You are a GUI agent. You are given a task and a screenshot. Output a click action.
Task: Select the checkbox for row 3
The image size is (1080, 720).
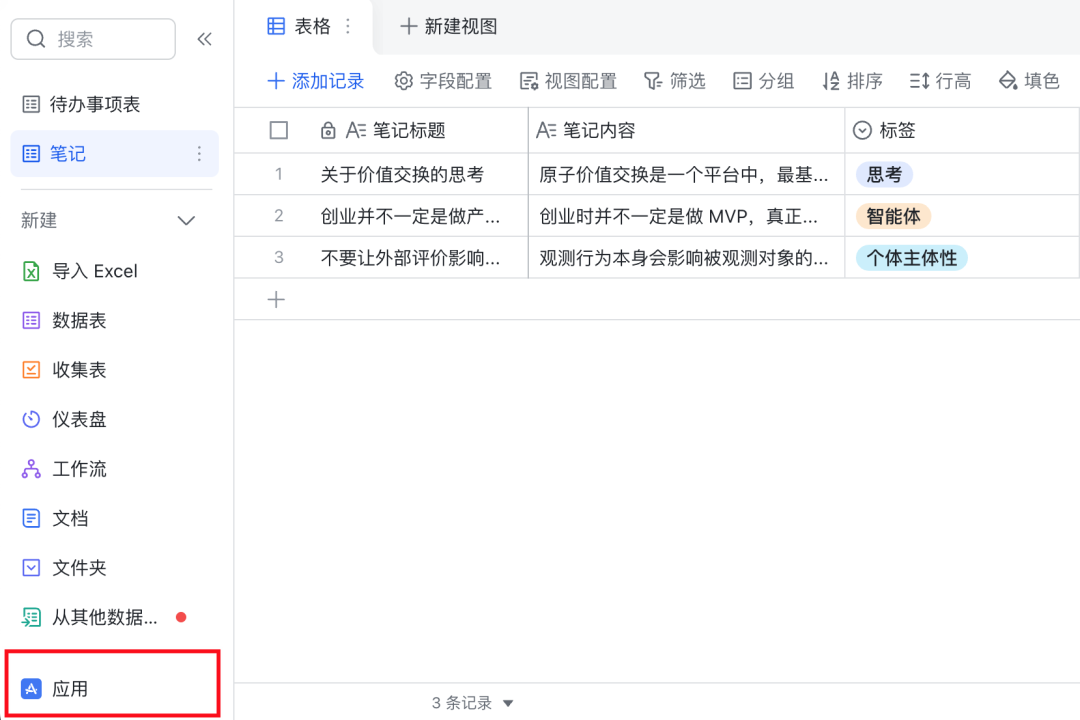278,257
